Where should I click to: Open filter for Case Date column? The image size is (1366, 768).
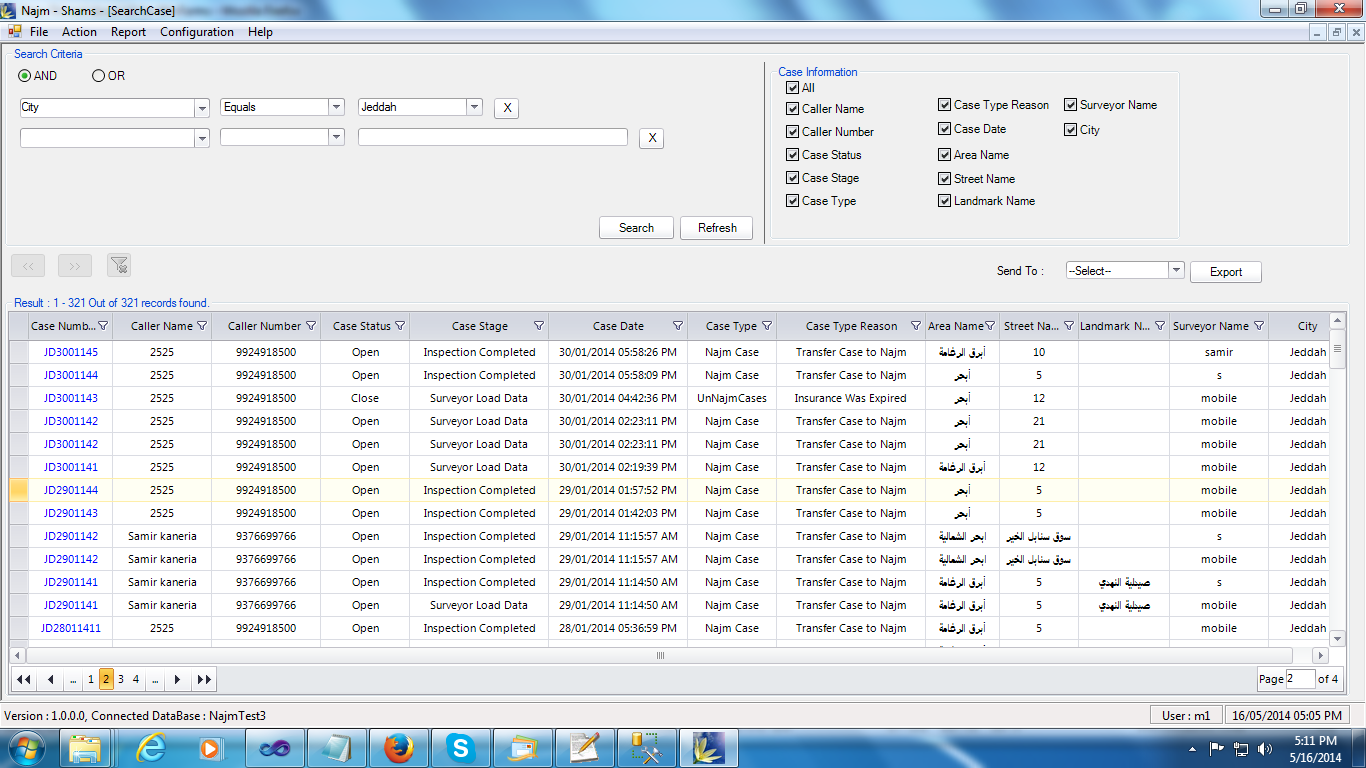click(x=678, y=326)
